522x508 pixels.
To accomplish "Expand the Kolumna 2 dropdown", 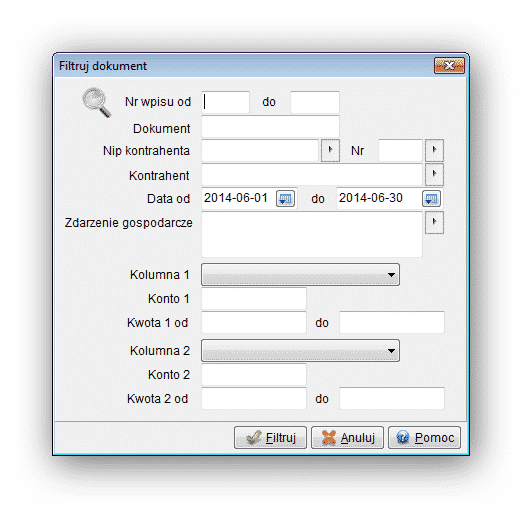I will [x=300, y=351].
